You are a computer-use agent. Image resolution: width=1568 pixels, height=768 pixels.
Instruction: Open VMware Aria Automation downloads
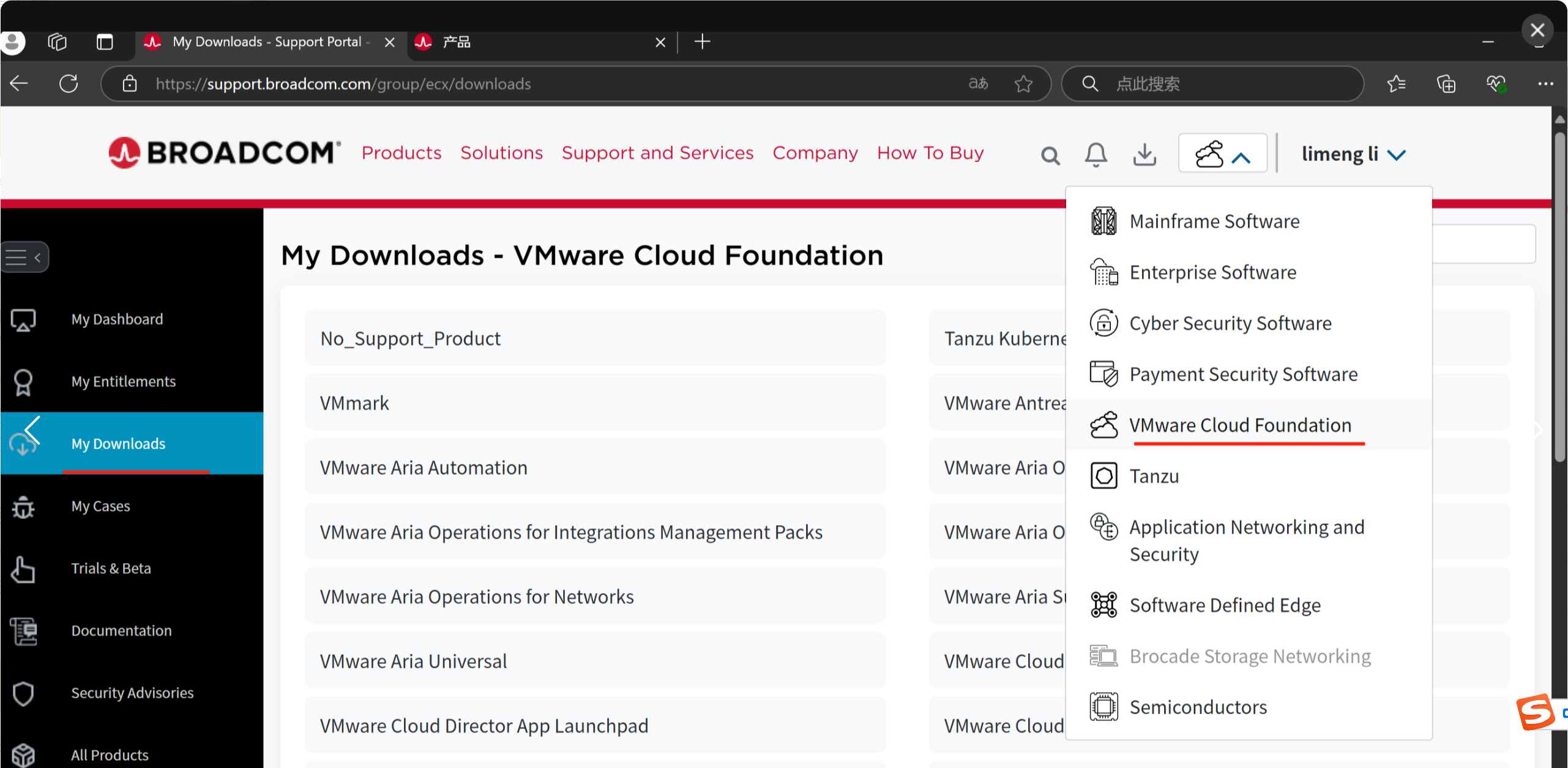pyautogui.click(x=424, y=467)
